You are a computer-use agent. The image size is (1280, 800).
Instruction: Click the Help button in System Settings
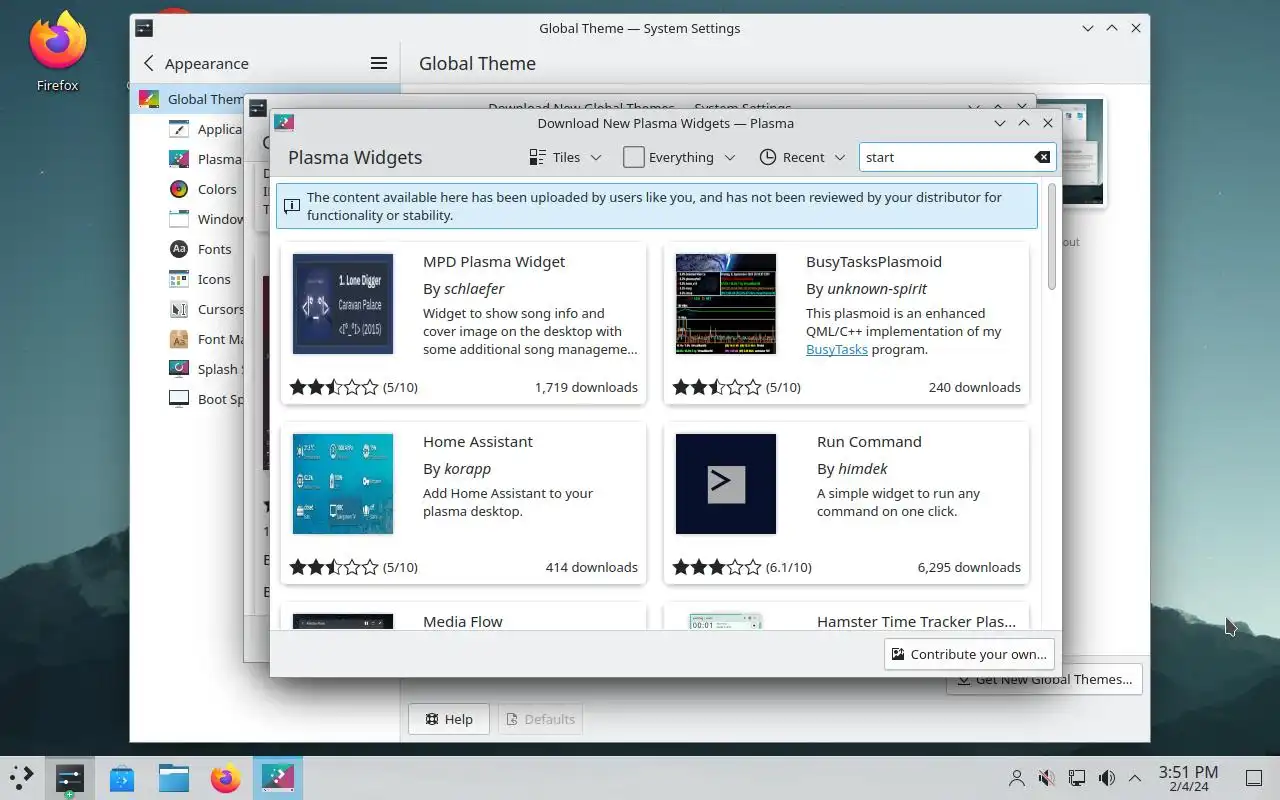coord(449,719)
